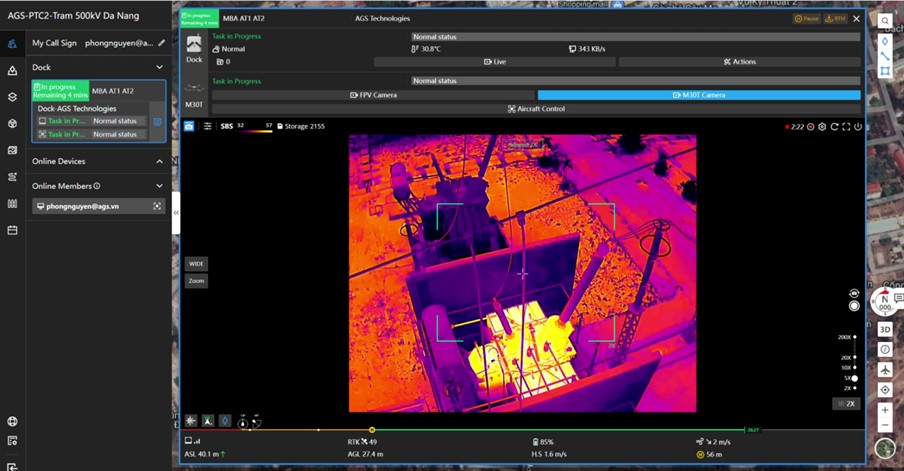Viewport: 904px width, 471px height.
Task: Zoom out the map with minus
Action: click(885, 425)
